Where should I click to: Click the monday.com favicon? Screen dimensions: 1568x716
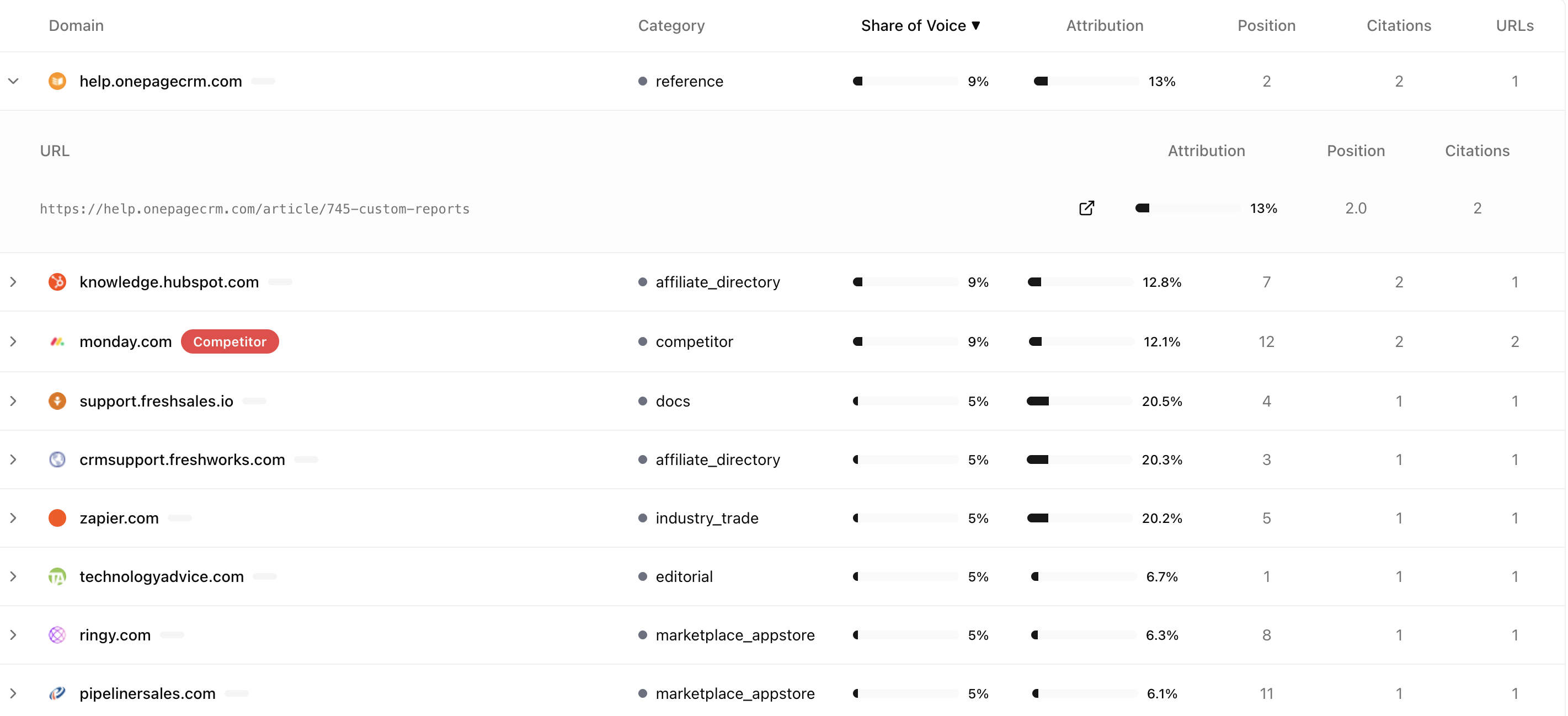[x=57, y=341]
